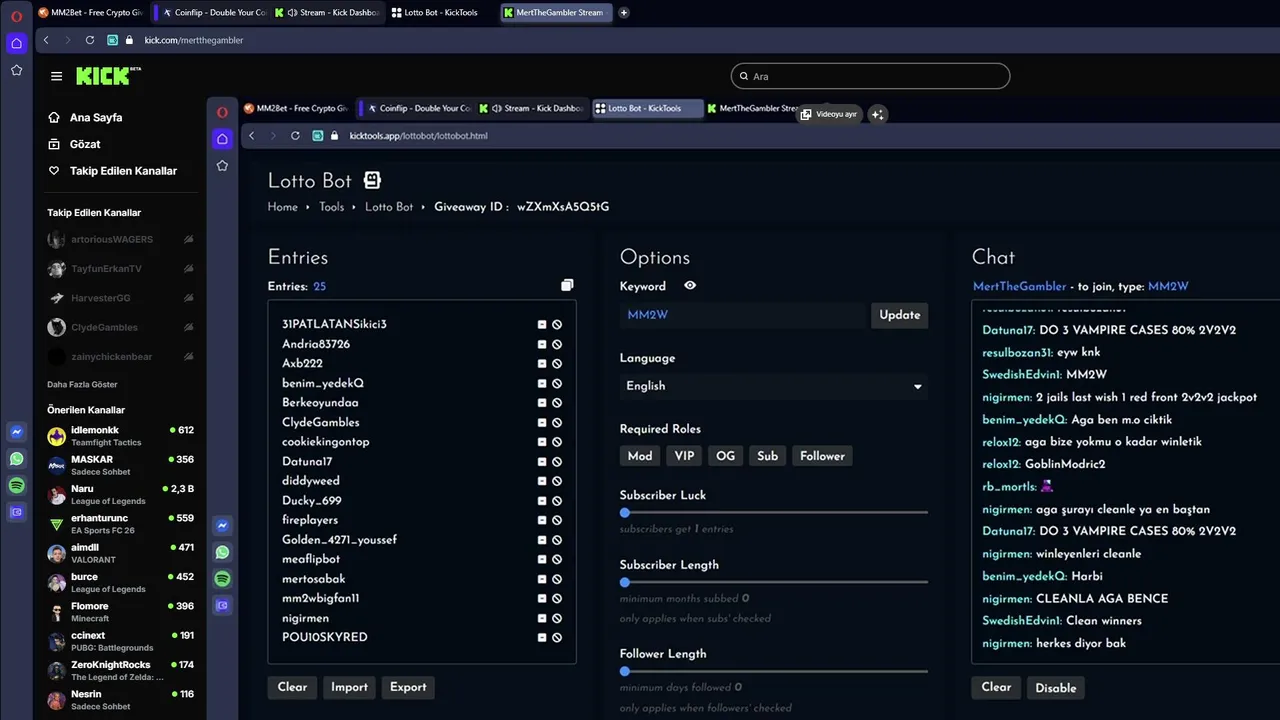Click MertTheGambler link above the chat
Screen dimensions: 1280x720
click(1019, 286)
